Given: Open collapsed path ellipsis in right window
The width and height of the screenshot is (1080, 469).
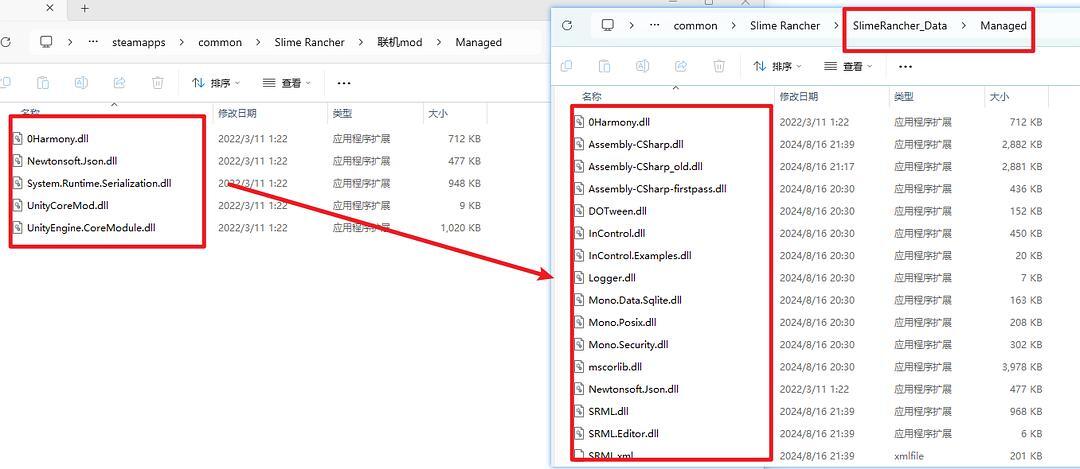Looking at the screenshot, I should coord(655,25).
